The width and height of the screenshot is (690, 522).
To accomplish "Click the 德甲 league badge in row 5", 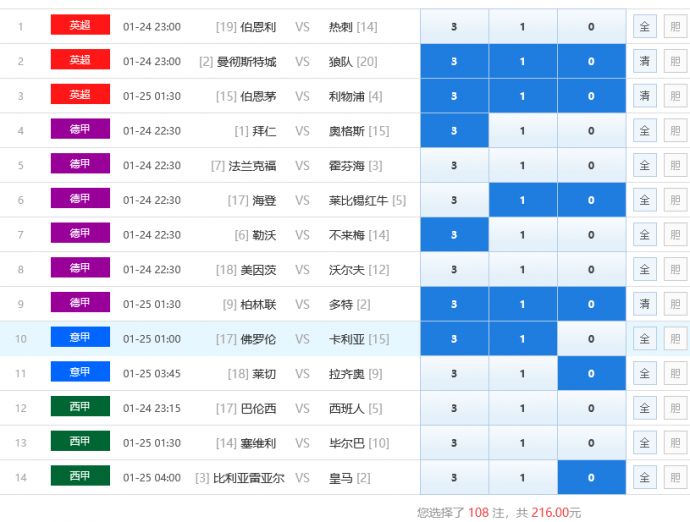I will click(x=80, y=165).
